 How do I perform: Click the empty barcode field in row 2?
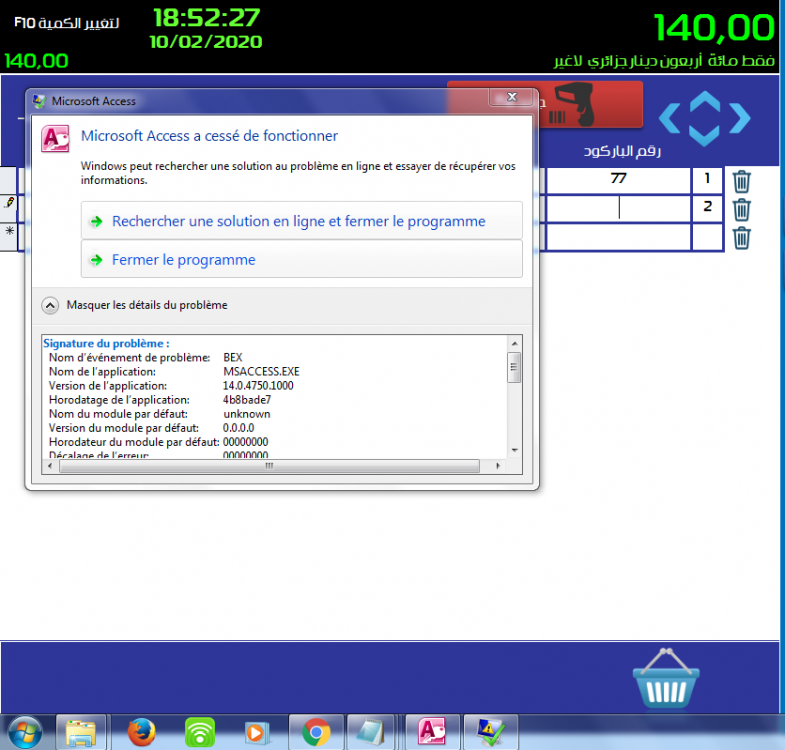click(618, 208)
